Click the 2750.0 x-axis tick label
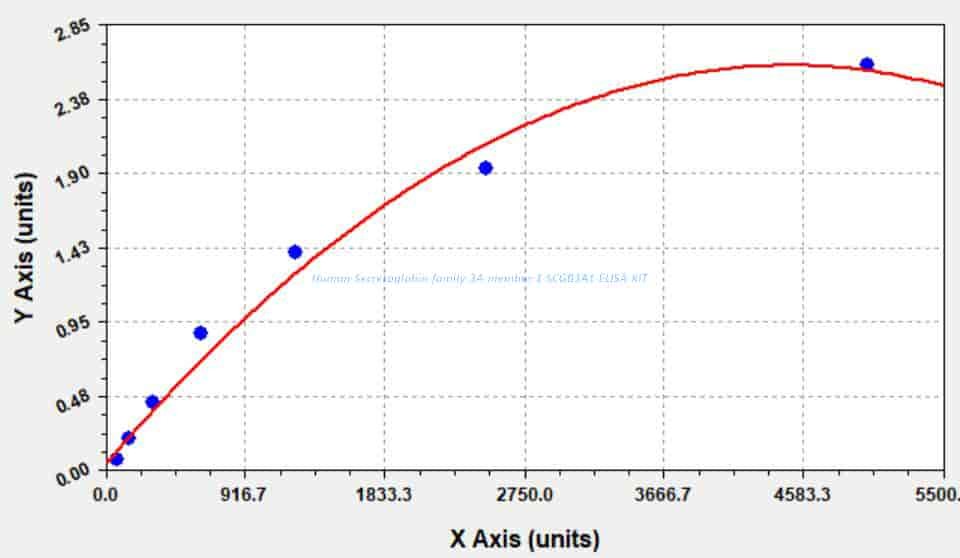960x558 pixels. (524, 494)
